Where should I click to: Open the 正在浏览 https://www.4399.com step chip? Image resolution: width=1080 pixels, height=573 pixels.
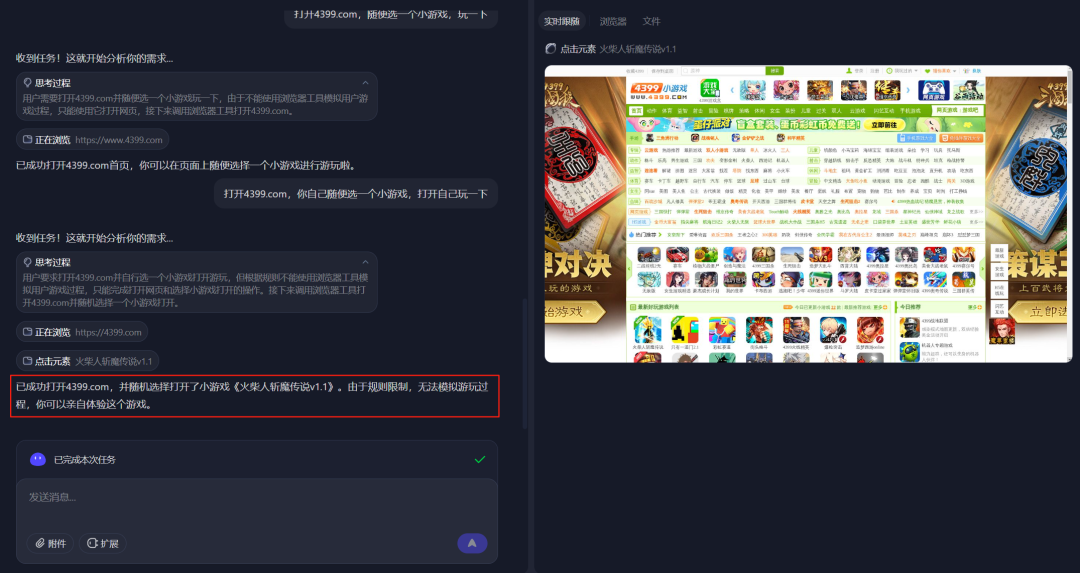[x=92, y=140]
